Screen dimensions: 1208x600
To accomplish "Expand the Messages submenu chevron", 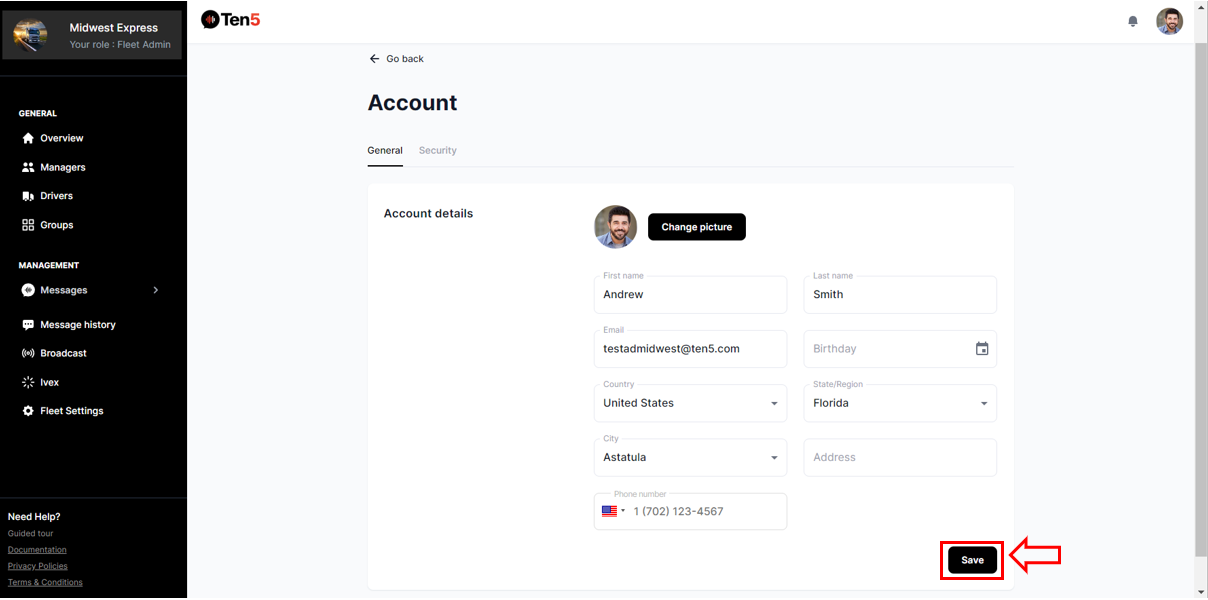I will click(x=155, y=290).
